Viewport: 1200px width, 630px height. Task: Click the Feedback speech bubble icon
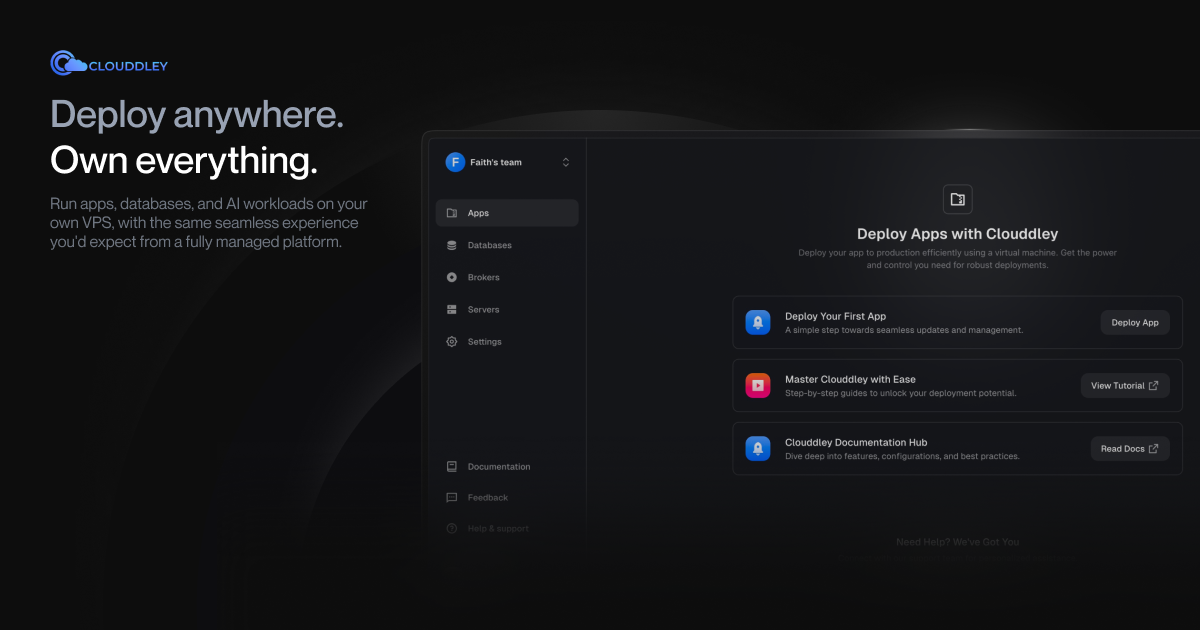pyautogui.click(x=452, y=497)
